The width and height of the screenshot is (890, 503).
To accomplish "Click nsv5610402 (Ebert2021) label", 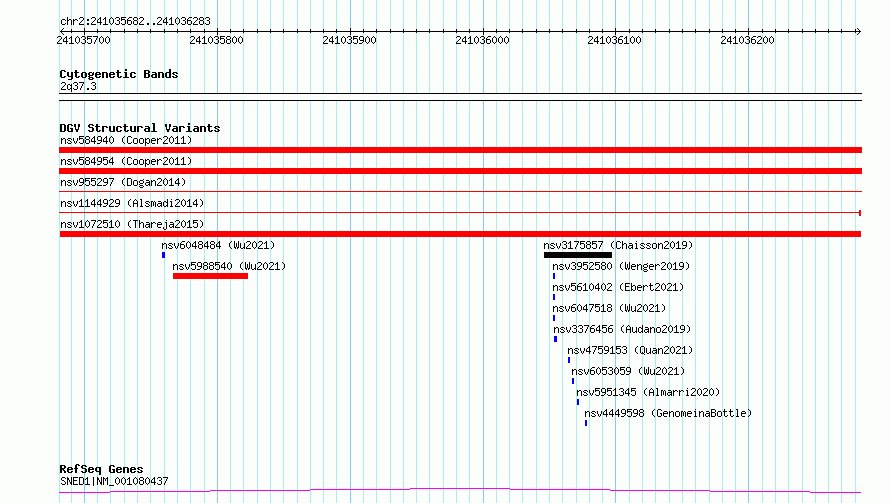I will 618,287.
